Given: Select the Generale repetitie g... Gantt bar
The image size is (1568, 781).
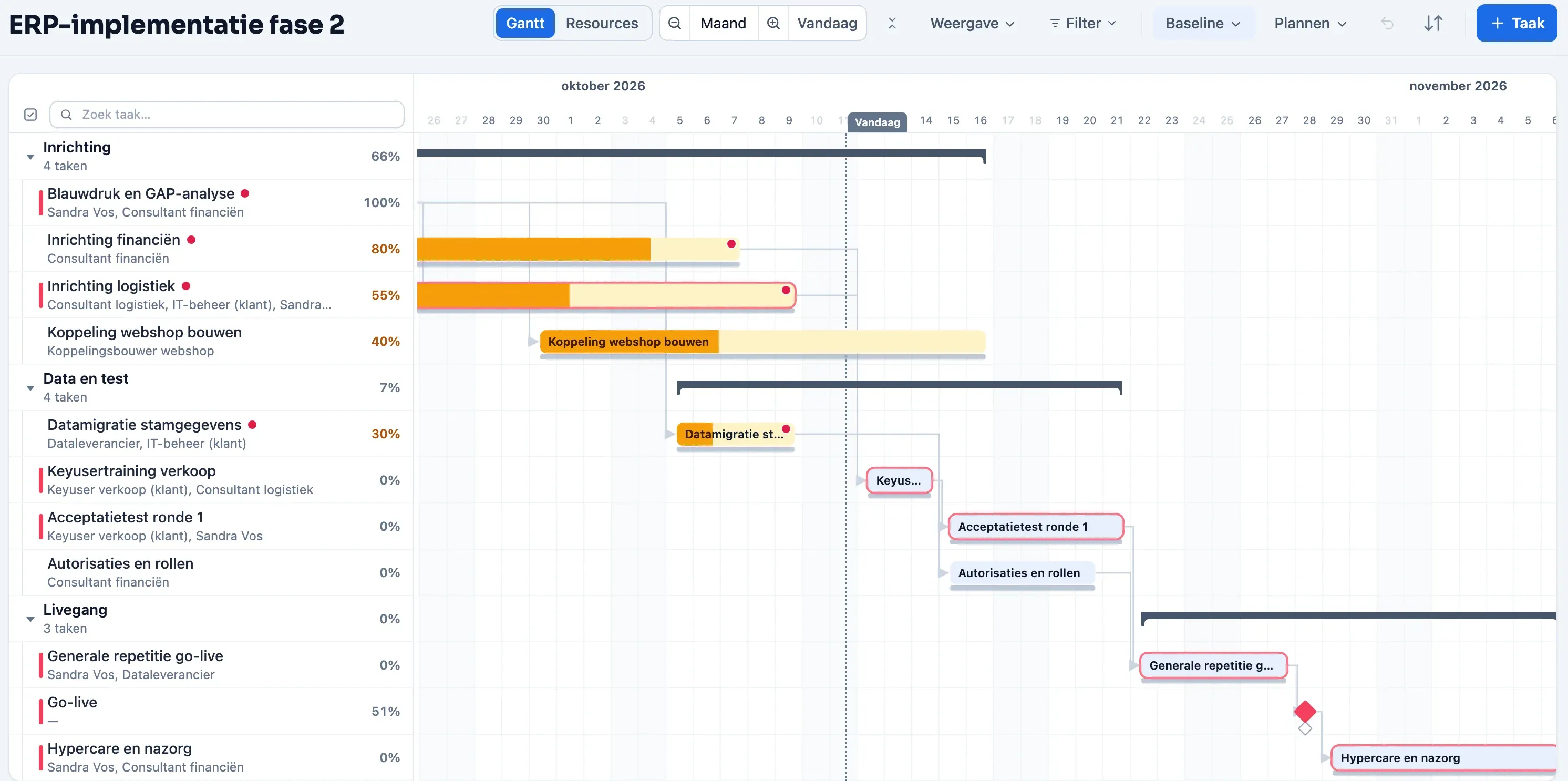Looking at the screenshot, I should pyautogui.click(x=1214, y=665).
